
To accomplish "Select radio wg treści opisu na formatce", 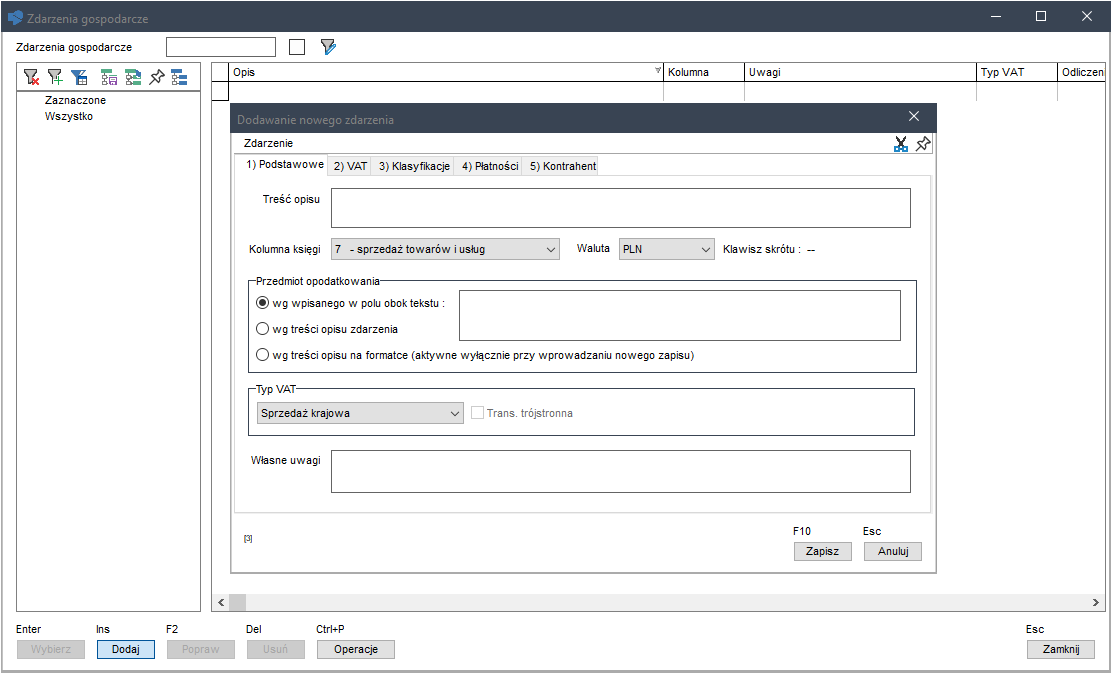I will (262, 355).
